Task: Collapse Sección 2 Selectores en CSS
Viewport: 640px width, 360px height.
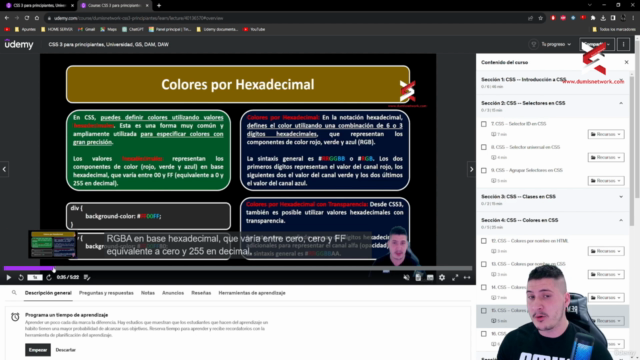Action: 621,103
